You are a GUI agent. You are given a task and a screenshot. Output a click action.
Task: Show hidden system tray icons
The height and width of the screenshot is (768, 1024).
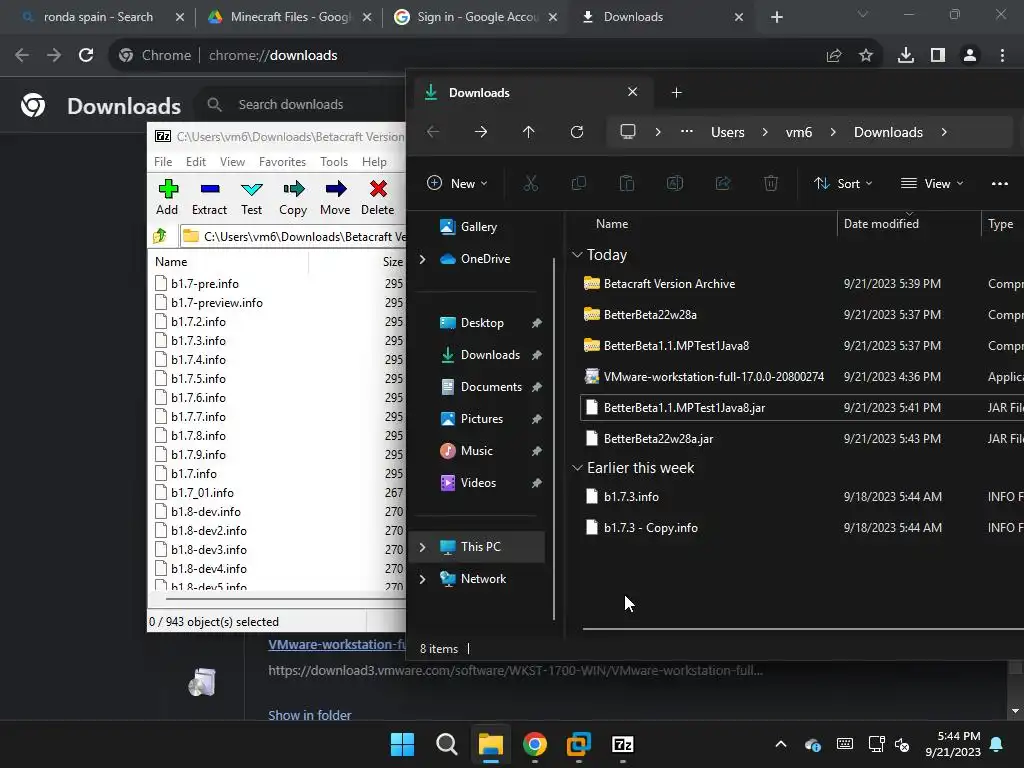[780, 744]
